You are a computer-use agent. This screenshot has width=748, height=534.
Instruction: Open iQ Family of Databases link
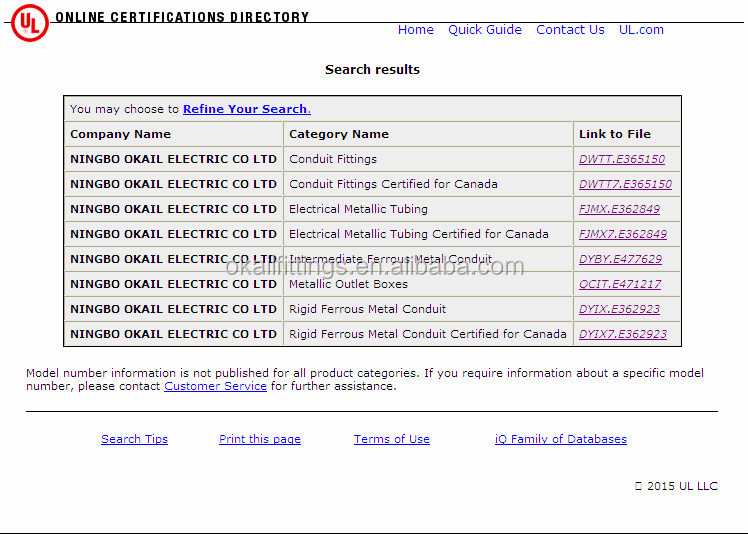[x=561, y=439]
